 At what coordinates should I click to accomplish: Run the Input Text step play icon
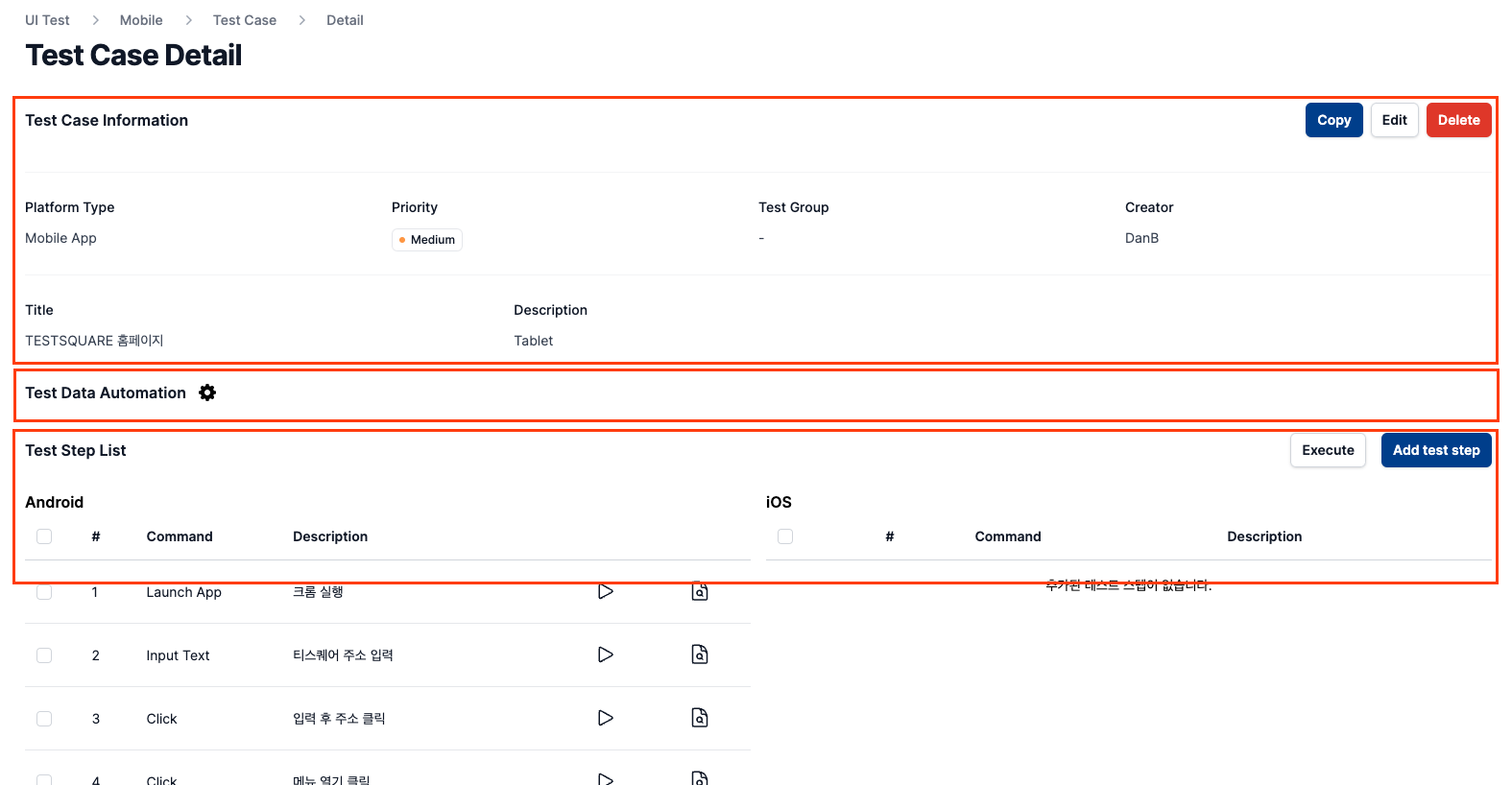click(606, 654)
